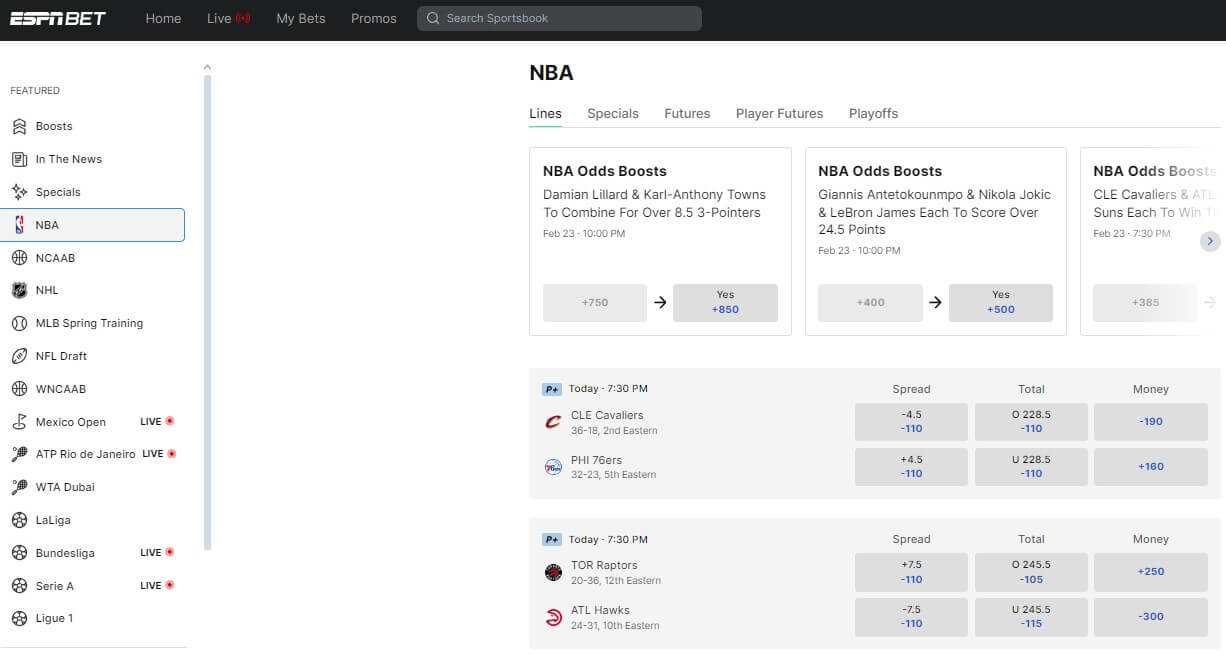Screen dimensions: 1226x660
Task: Choose 76ers moneyline +160
Action: tap(1151, 467)
